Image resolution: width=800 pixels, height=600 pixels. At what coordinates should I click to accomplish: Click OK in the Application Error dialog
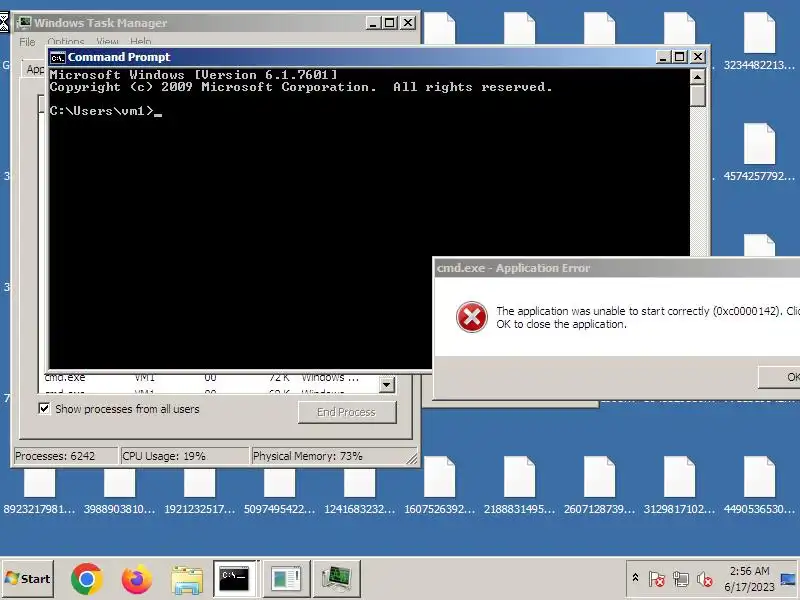[x=779, y=377]
